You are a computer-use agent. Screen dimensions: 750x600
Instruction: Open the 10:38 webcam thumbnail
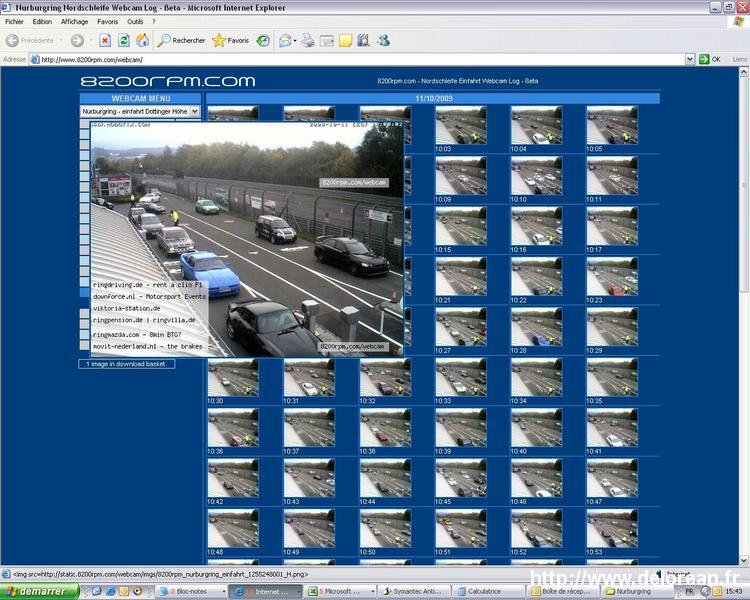385,428
